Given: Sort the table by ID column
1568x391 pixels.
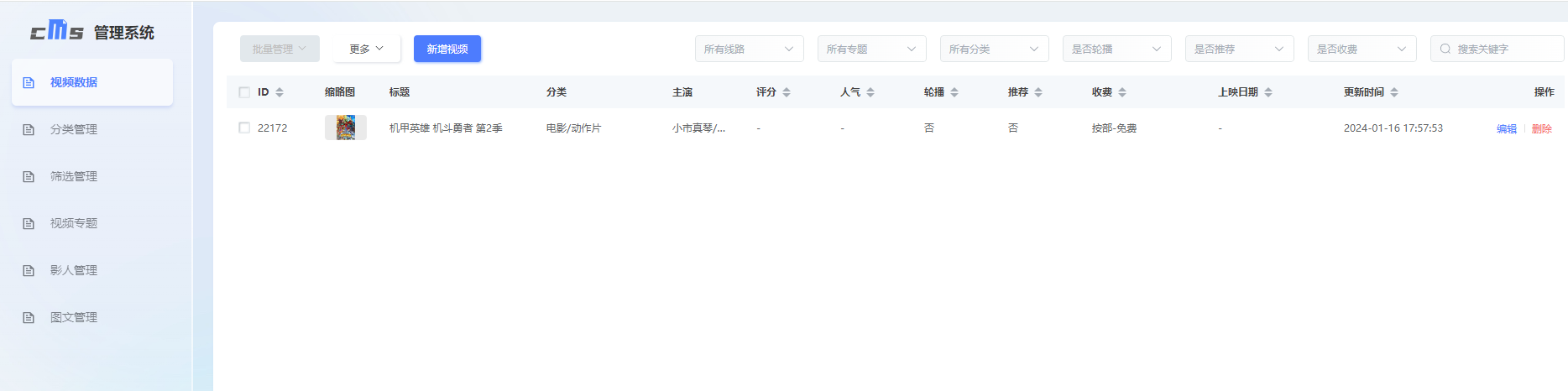Looking at the screenshot, I should click(280, 92).
